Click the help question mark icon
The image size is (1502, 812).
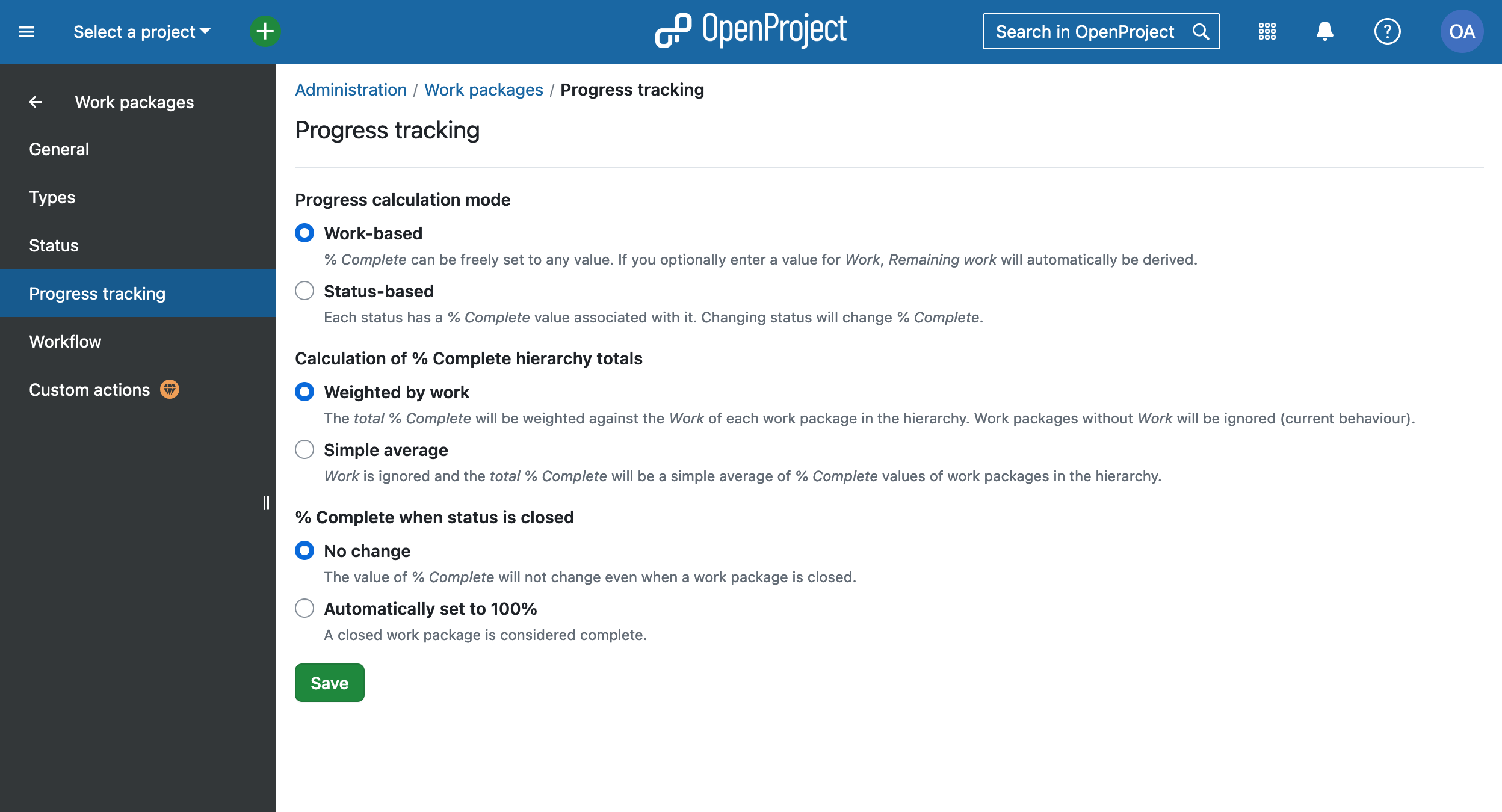(1388, 32)
